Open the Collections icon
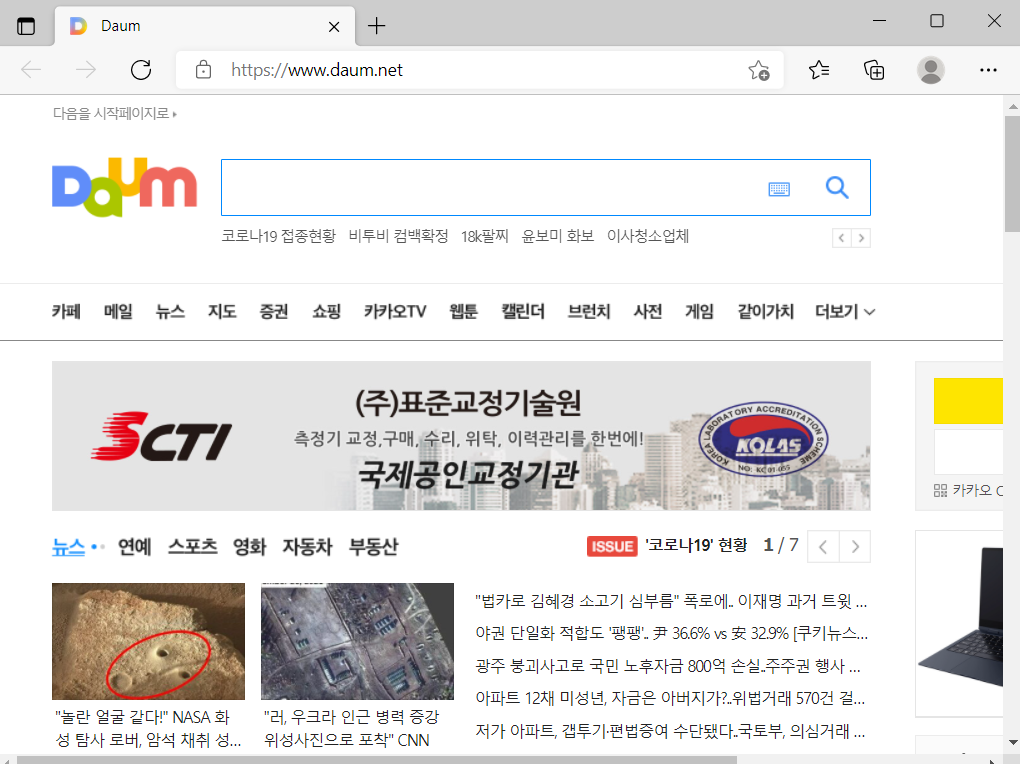The height and width of the screenshot is (764, 1020). [874, 70]
